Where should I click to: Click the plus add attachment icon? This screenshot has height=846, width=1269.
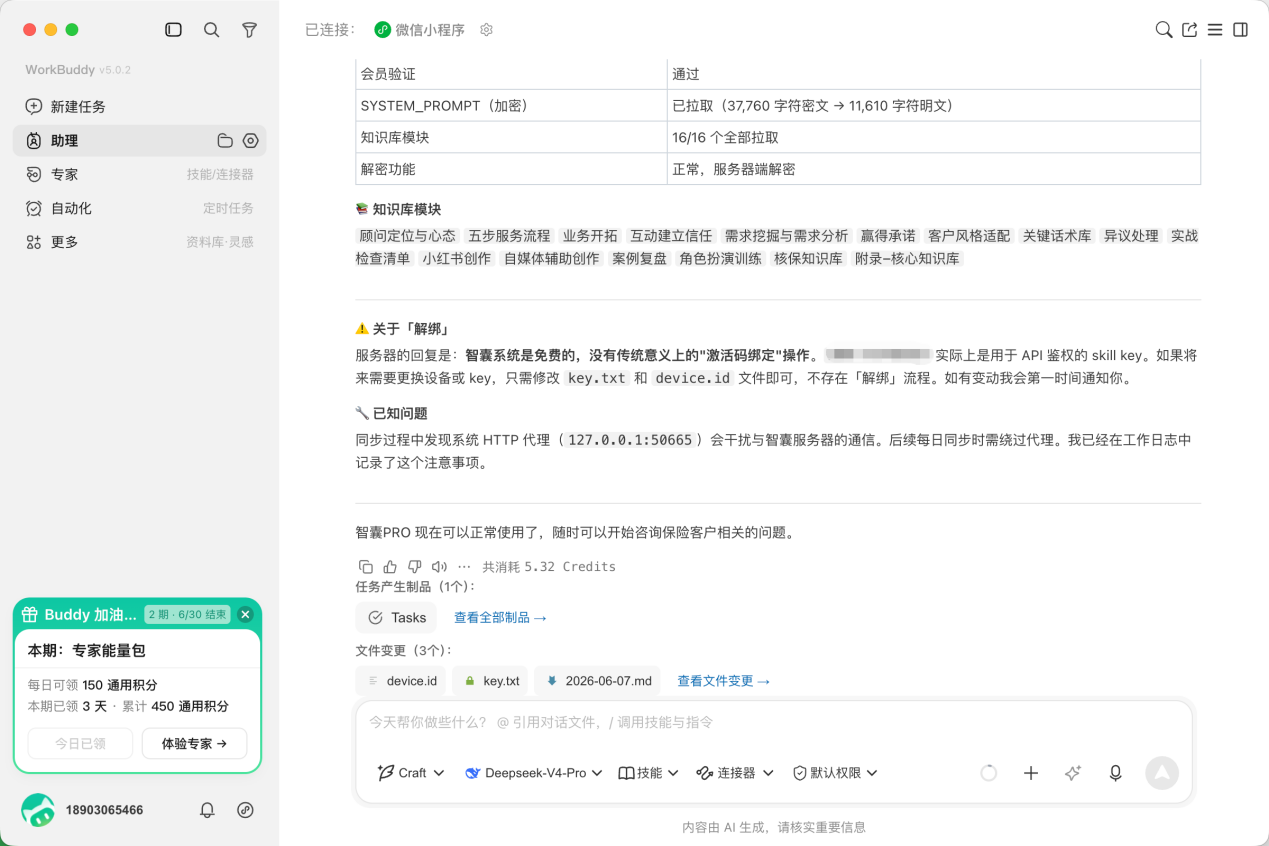click(1031, 773)
